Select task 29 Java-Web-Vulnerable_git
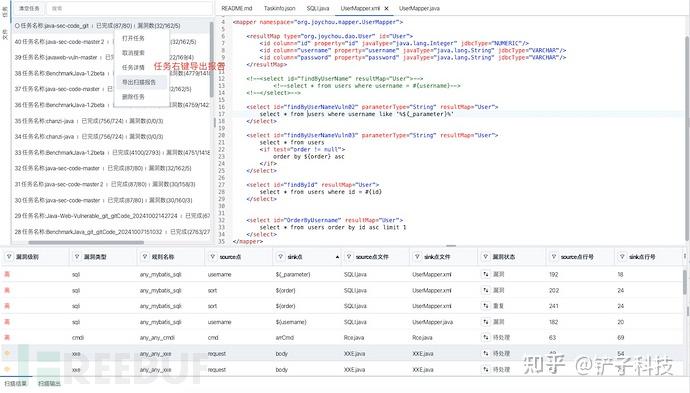This screenshot has height=393, width=690. (111, 216)
